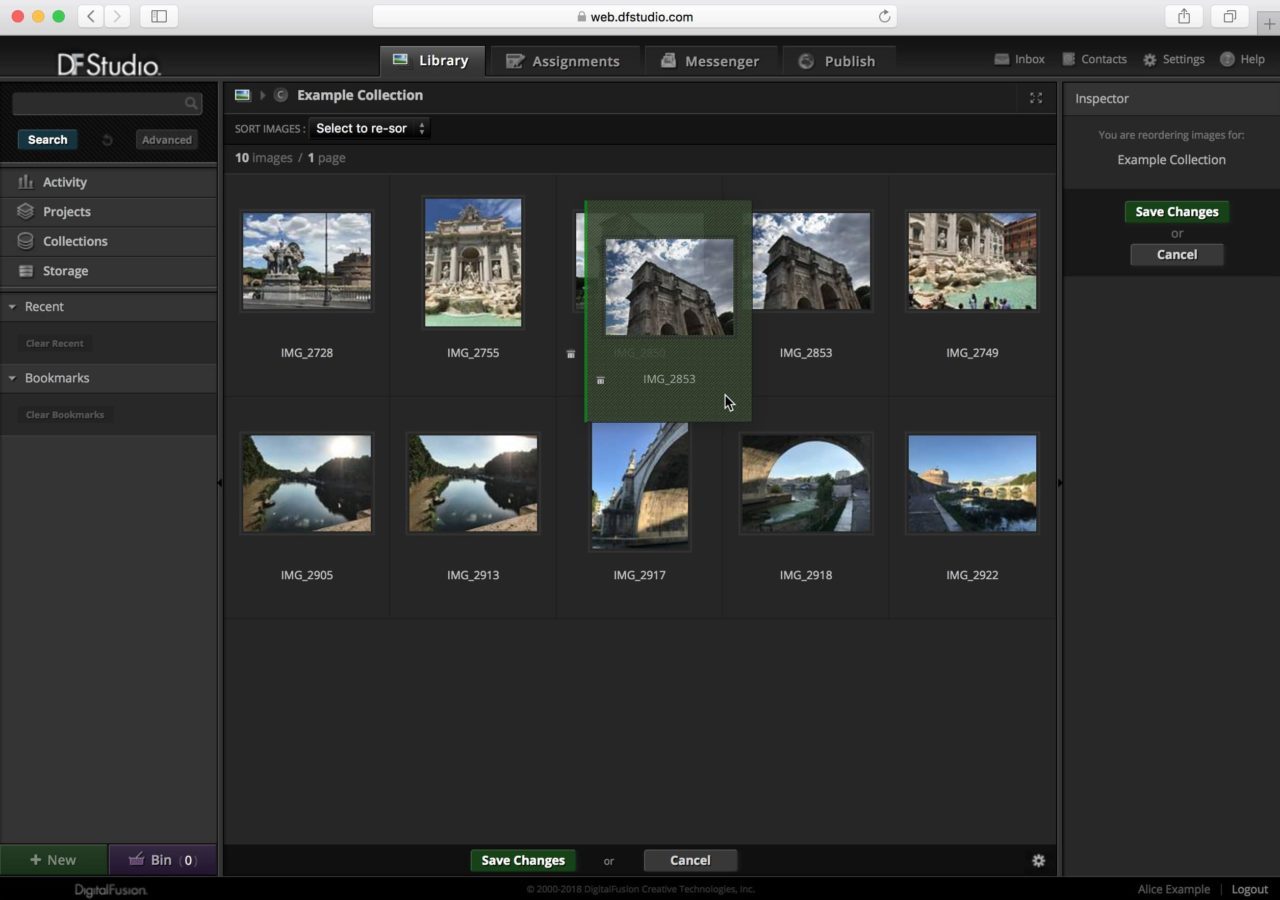Expand the collection view to fullscreen
The image size is (1280, 900).
click(x=1035, y=98)
